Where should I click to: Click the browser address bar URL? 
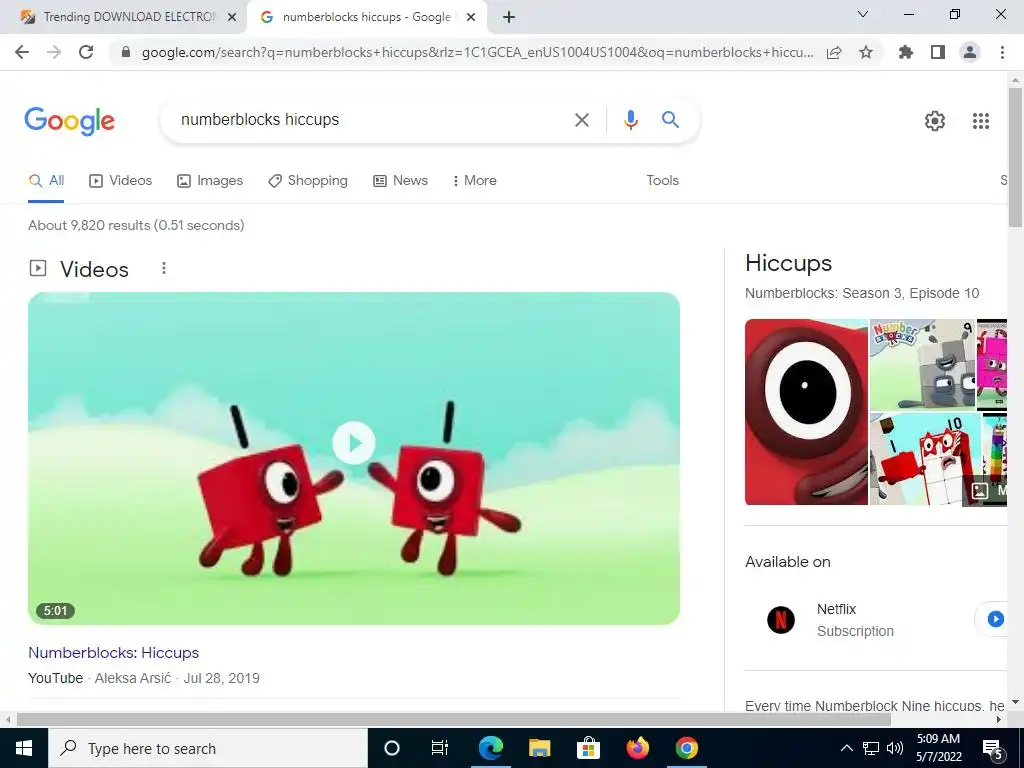(477, 52)
